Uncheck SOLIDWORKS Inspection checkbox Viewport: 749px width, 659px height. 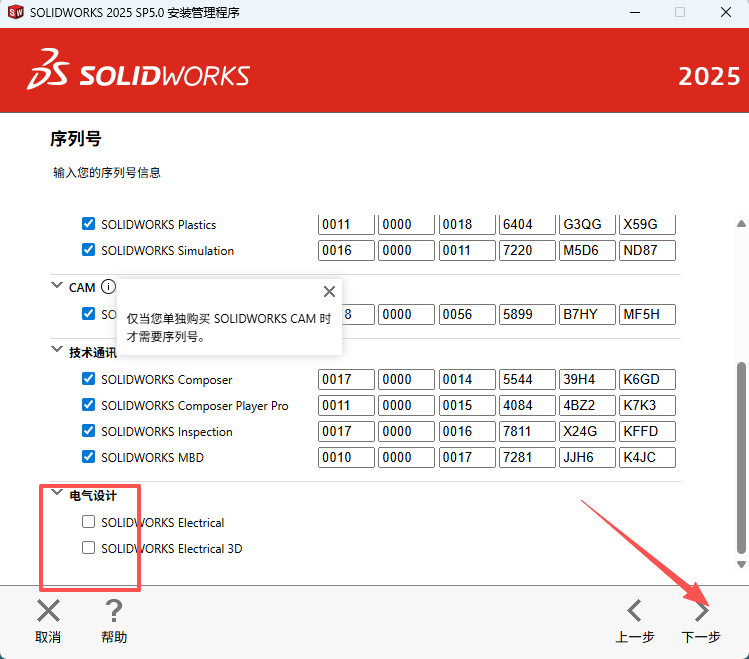[88, 431]
